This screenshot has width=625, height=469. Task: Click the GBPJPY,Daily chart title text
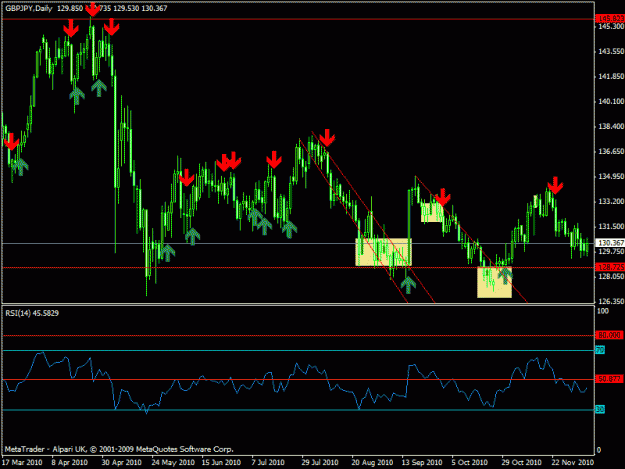(29, 8)
